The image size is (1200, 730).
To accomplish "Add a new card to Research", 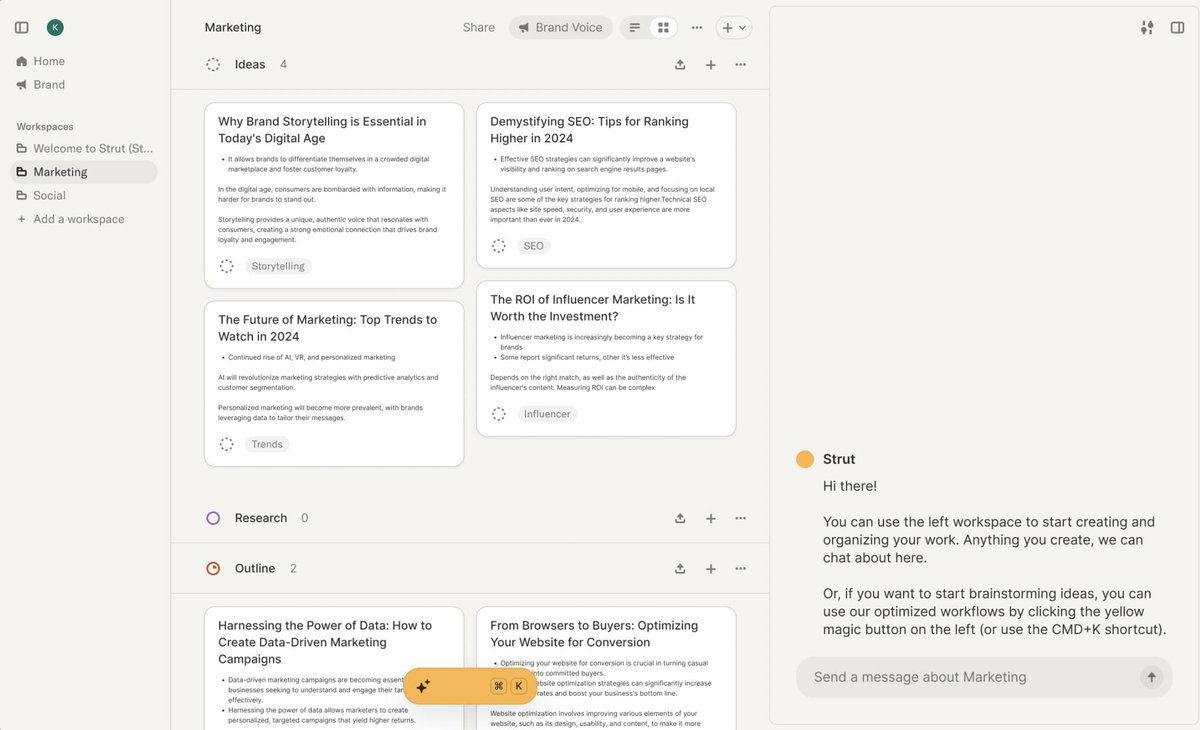I will (x=711, y=518).
